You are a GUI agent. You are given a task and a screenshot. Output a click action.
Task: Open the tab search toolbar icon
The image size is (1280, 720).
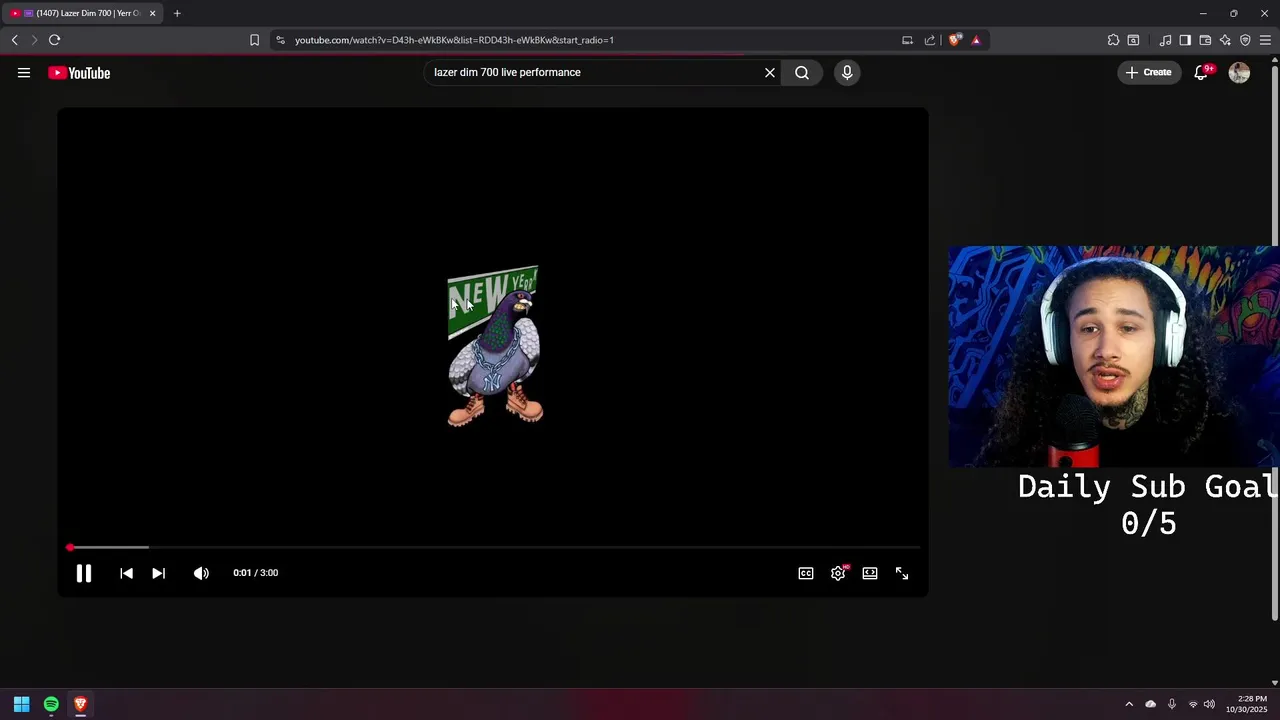[1133, 40]
